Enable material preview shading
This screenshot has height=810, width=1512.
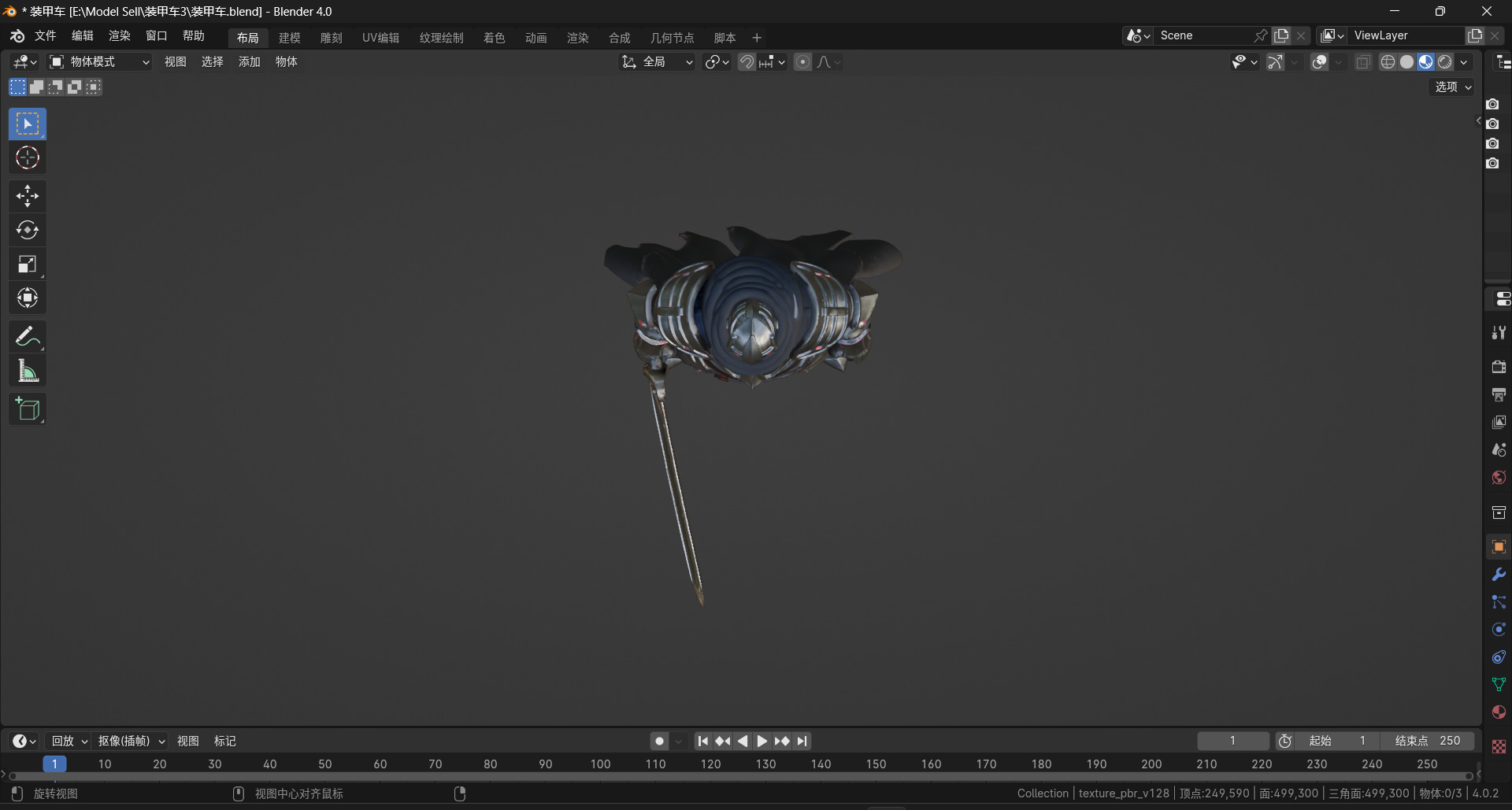(x=1426, y=62)
